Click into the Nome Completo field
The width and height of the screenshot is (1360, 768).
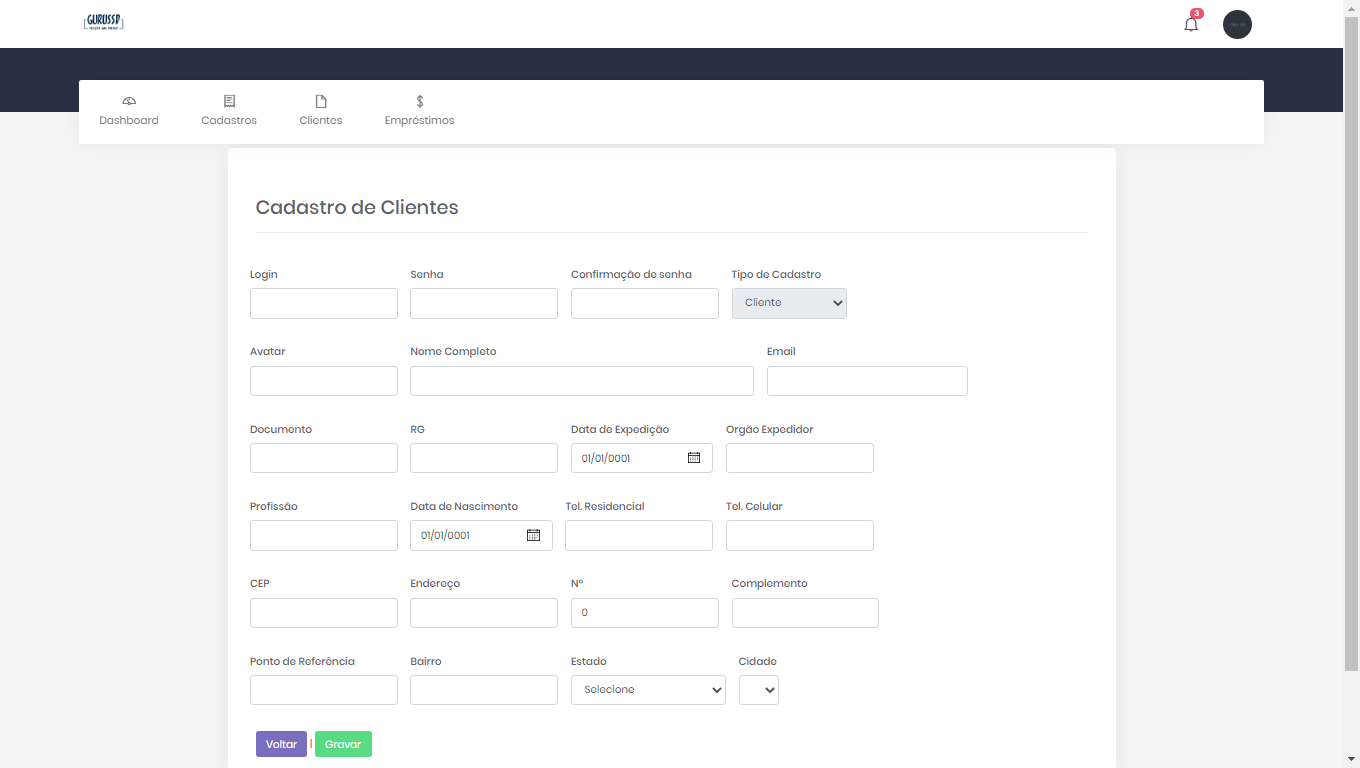[581, 381]
